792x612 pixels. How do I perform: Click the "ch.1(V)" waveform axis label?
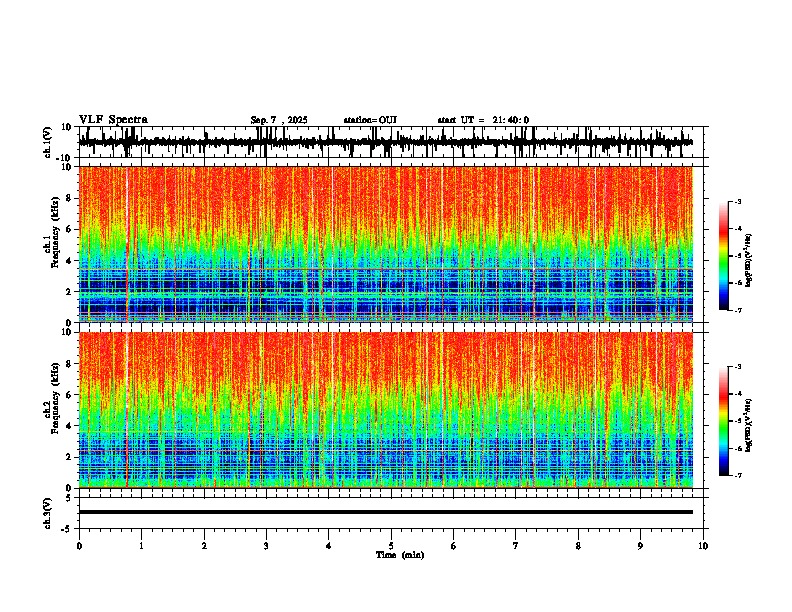click(x=48, y=142)
